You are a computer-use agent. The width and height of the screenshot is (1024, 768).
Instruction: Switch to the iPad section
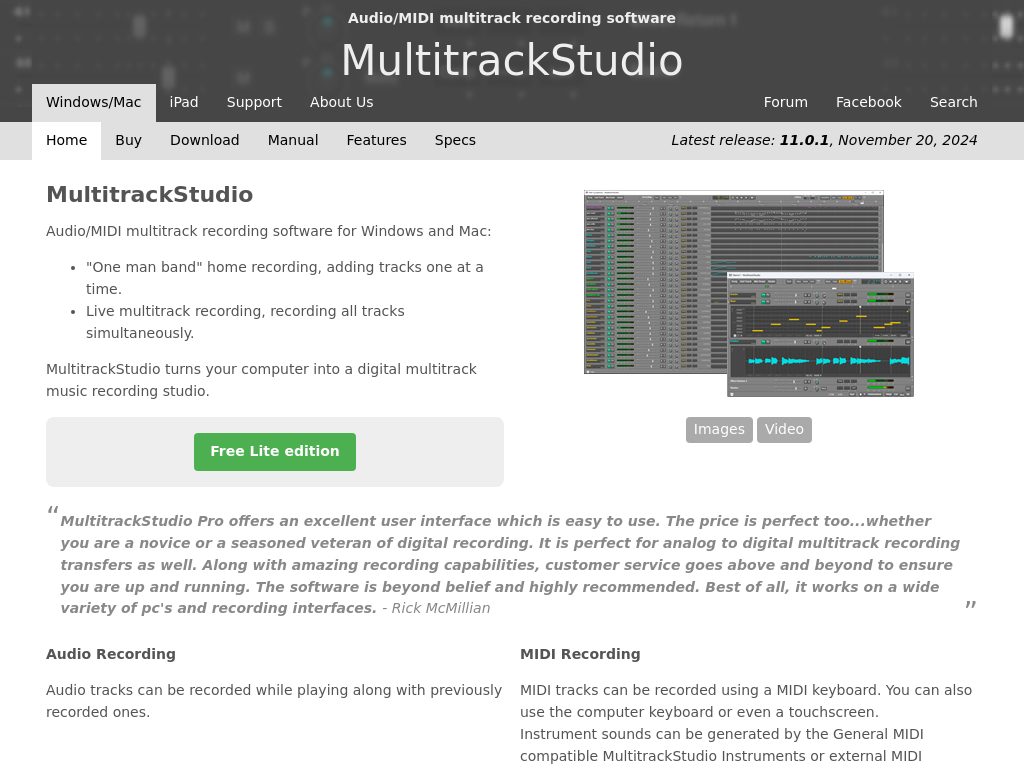click(x=184, y=102)
